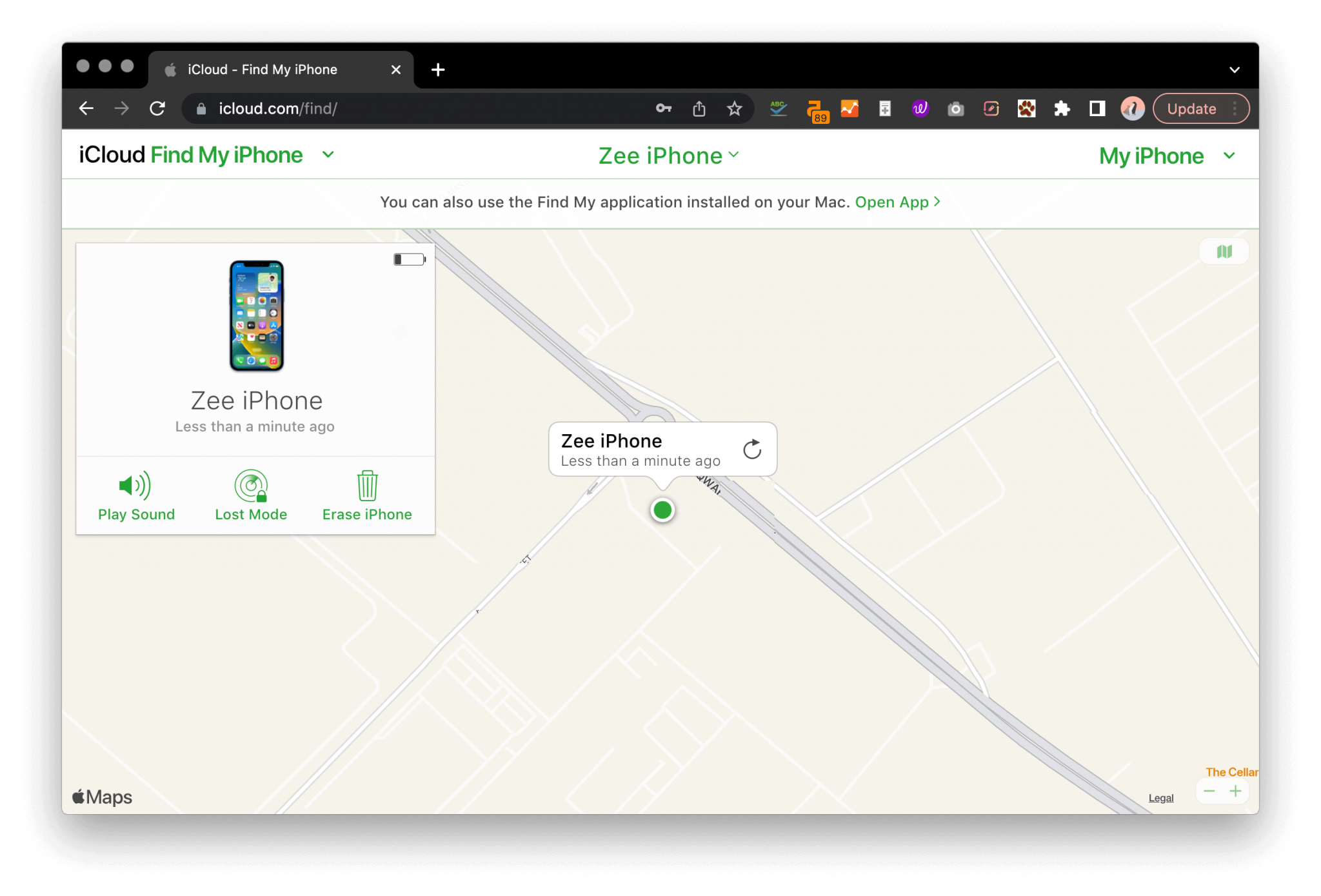Expand the My iPhone dropdown top right

click(x=1164, y=155)
